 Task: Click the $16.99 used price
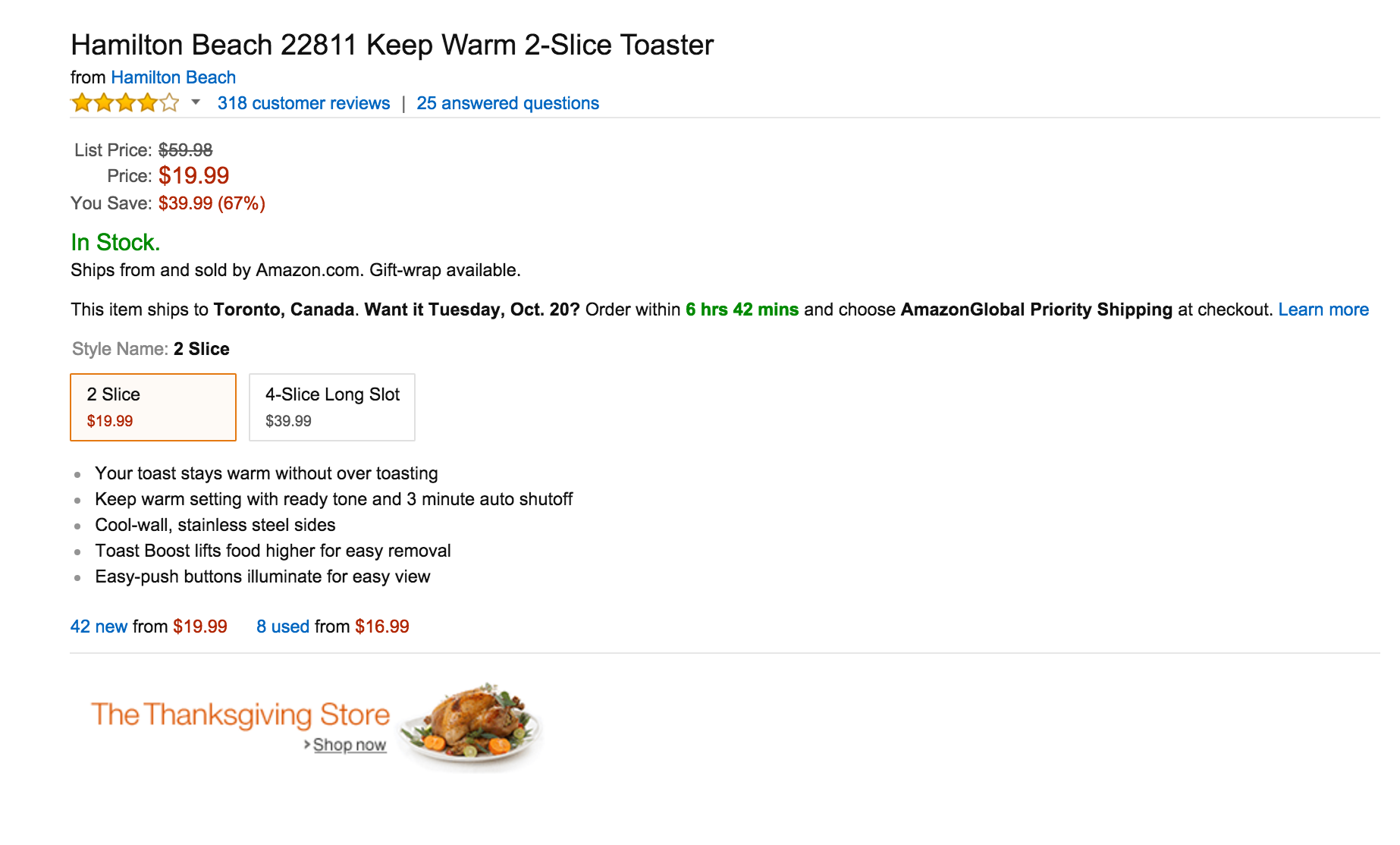[381, 627]
